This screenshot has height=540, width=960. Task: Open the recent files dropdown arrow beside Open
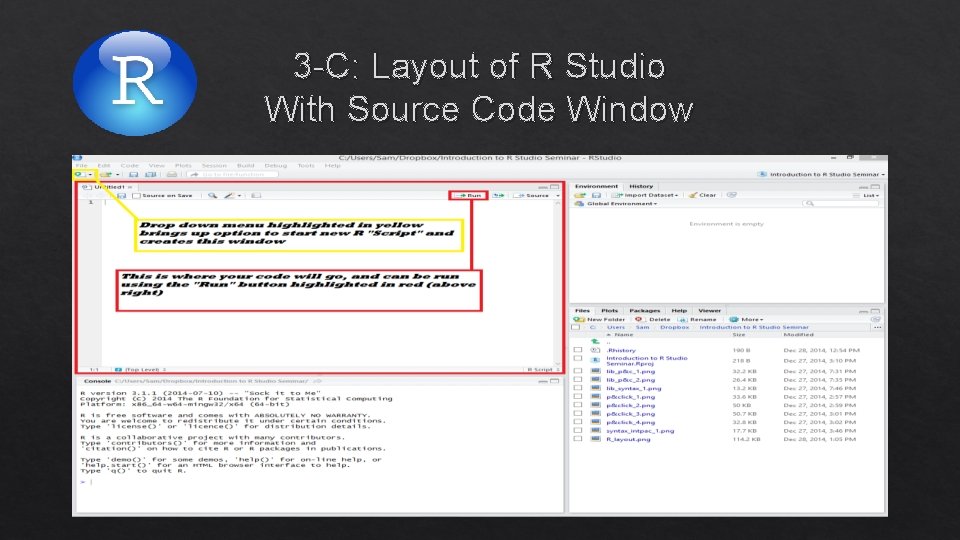point(117,174)
